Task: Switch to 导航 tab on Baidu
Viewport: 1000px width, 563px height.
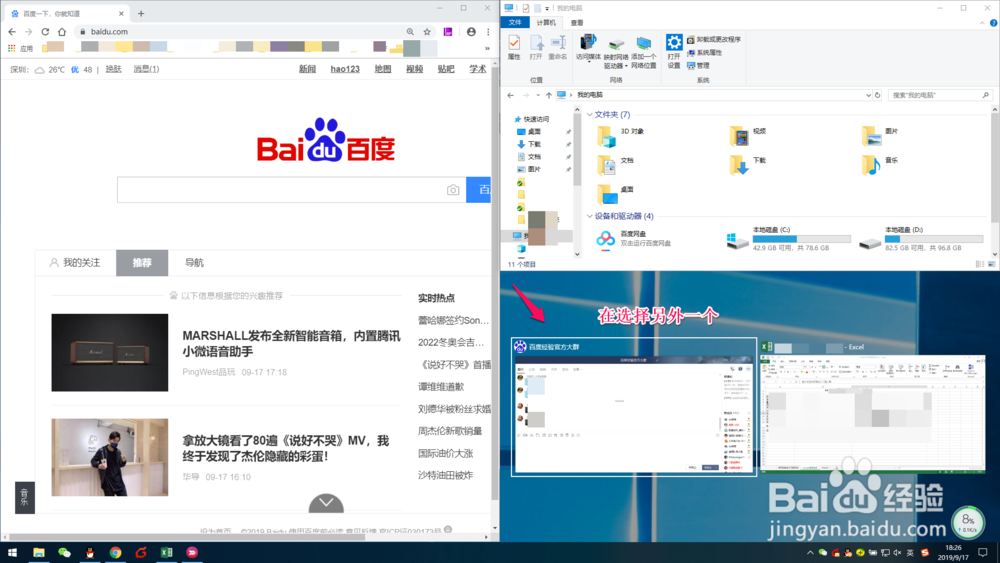Action: [x=194, y=263]
